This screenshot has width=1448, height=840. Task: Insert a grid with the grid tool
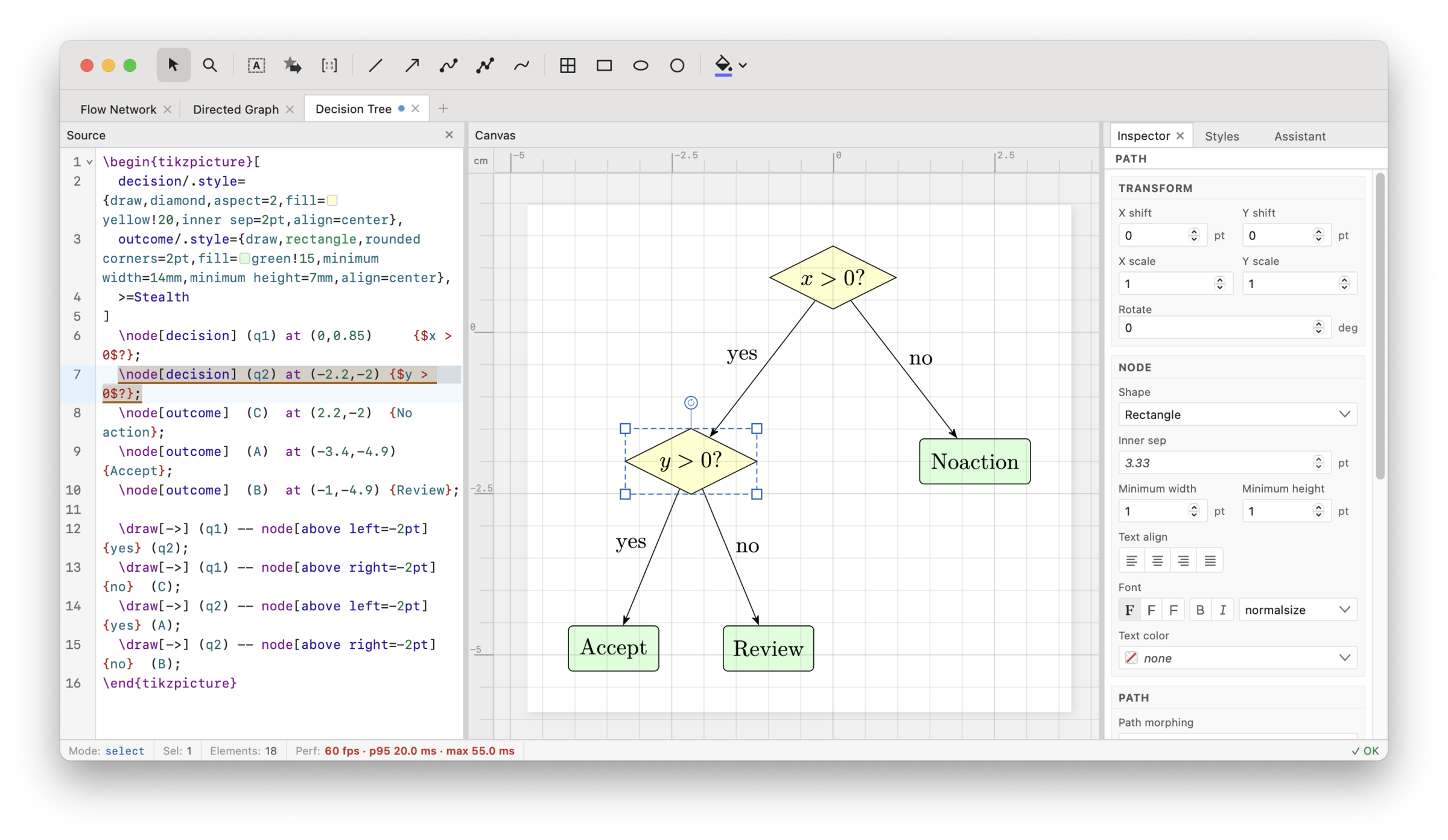(568, 65)
